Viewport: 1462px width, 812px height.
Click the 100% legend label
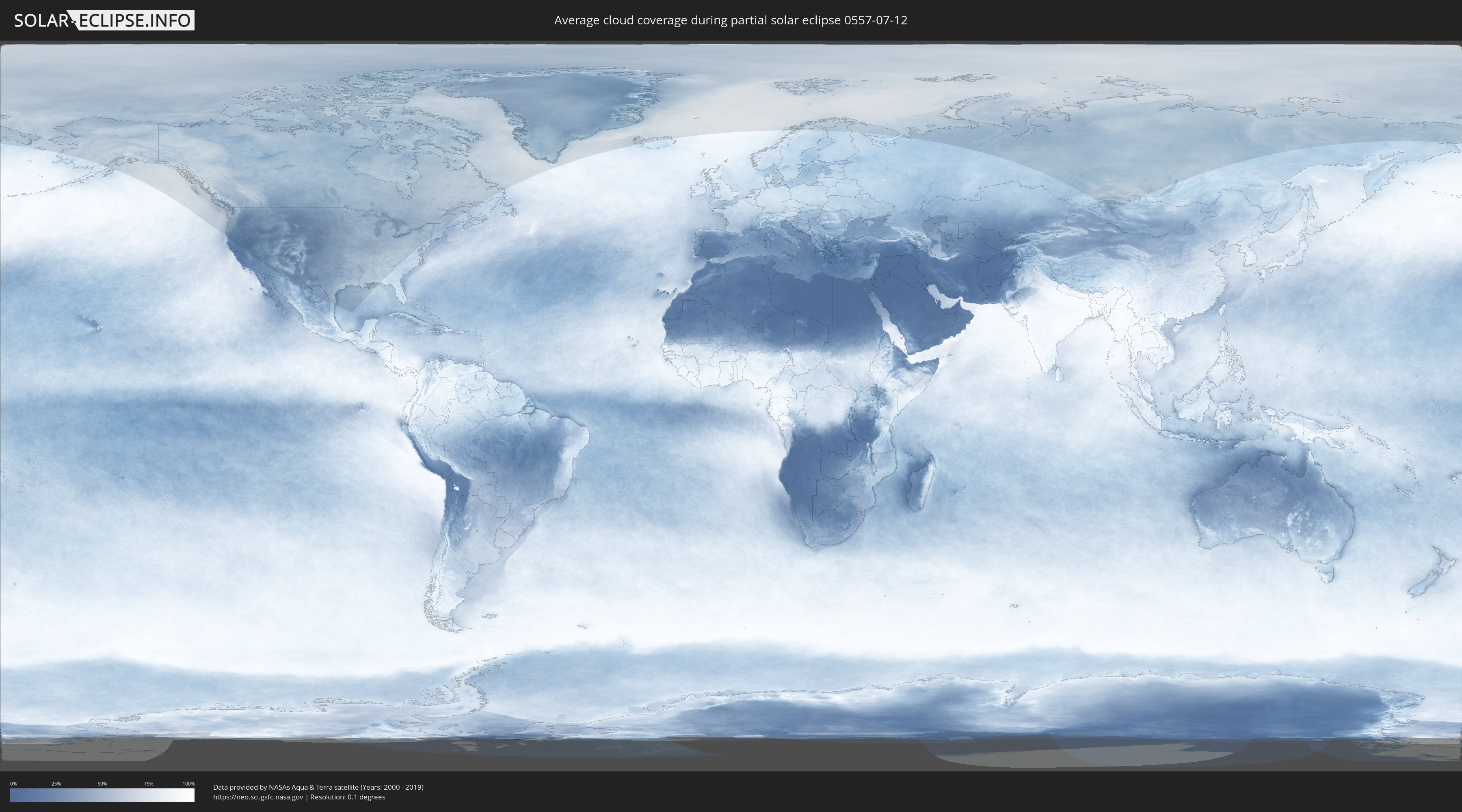pos(188,784)
